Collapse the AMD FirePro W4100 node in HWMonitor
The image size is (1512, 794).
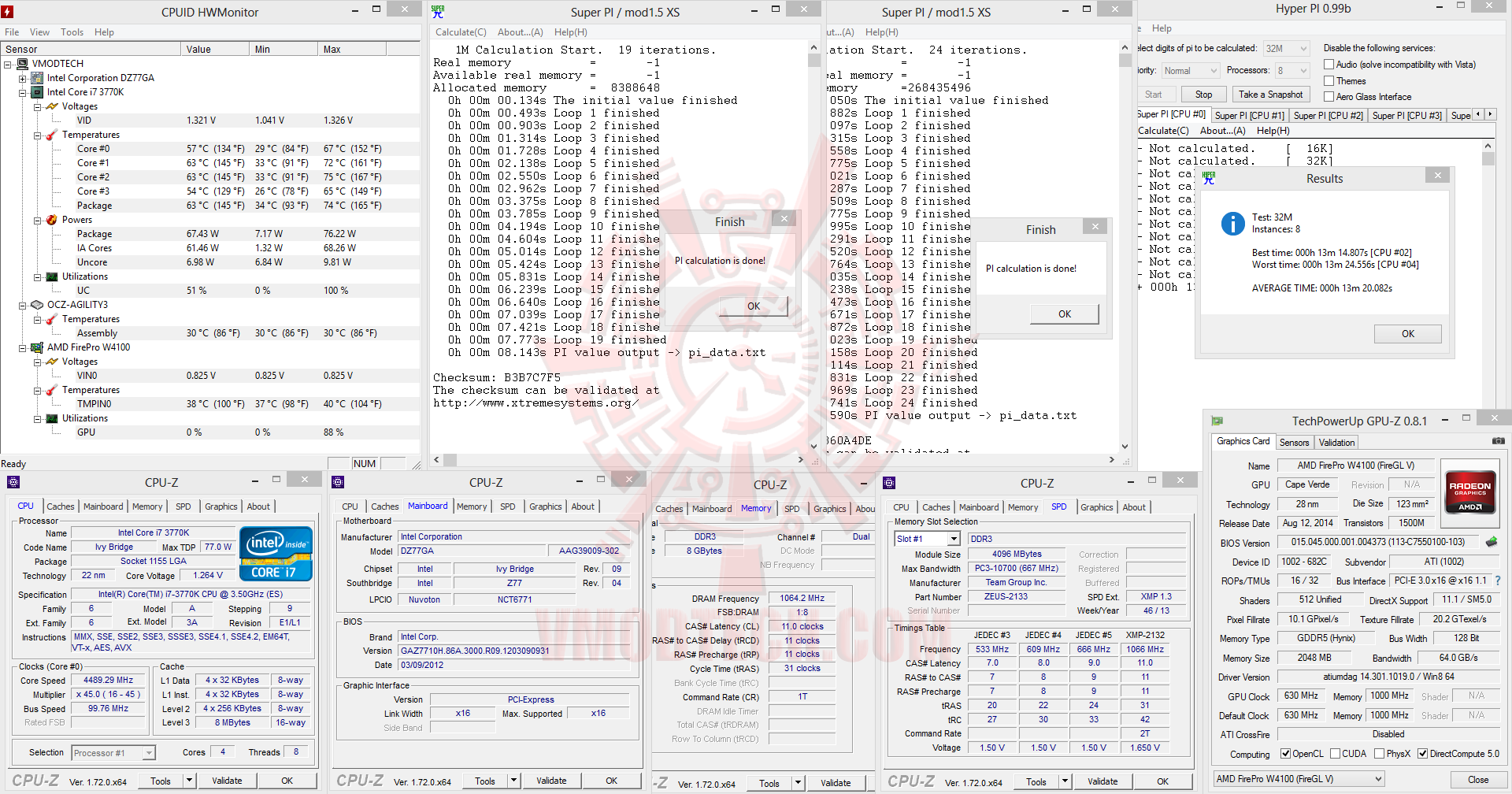point(22,347)
